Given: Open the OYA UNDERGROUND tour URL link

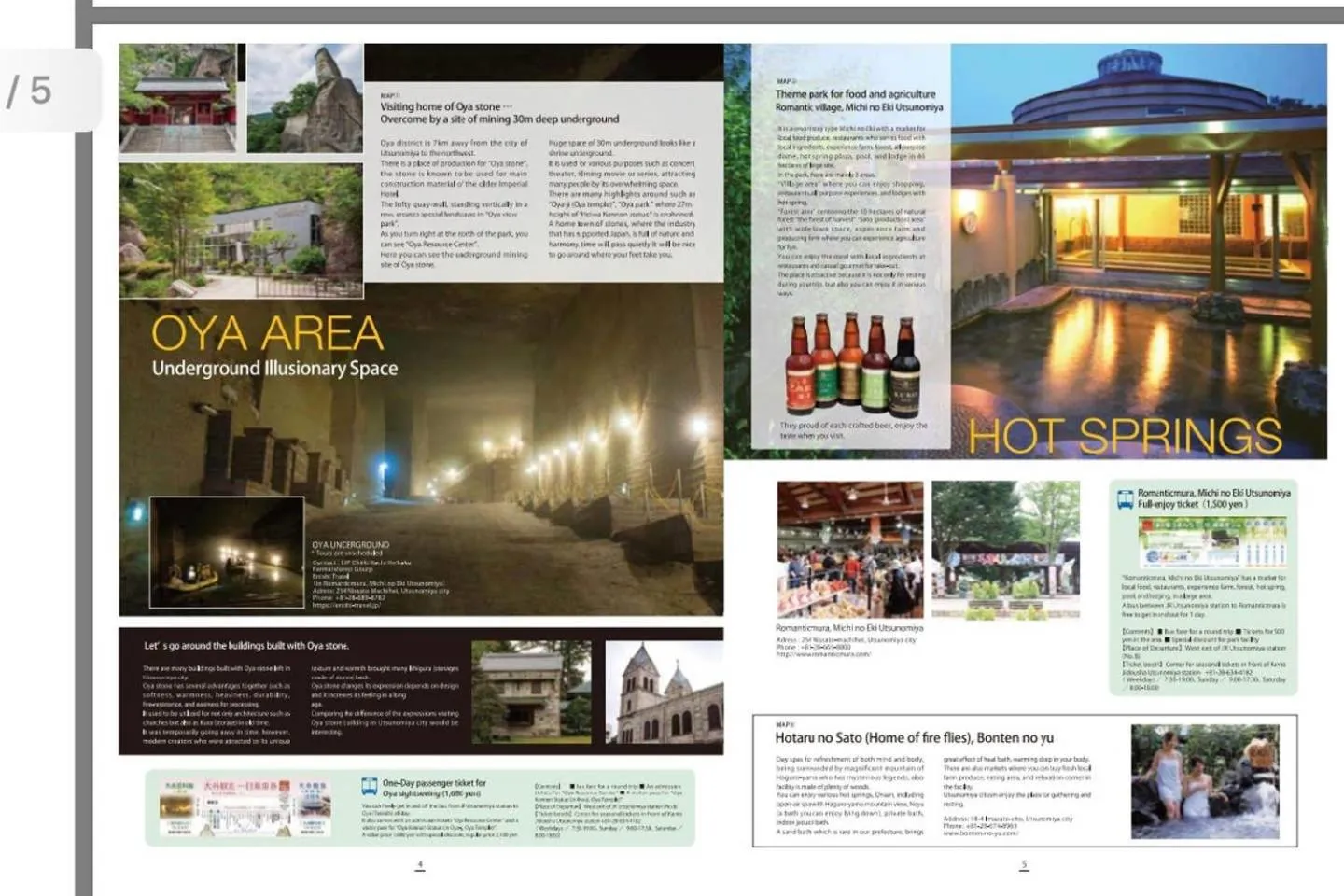Looking at the screenshot, I should coord(346,605).
